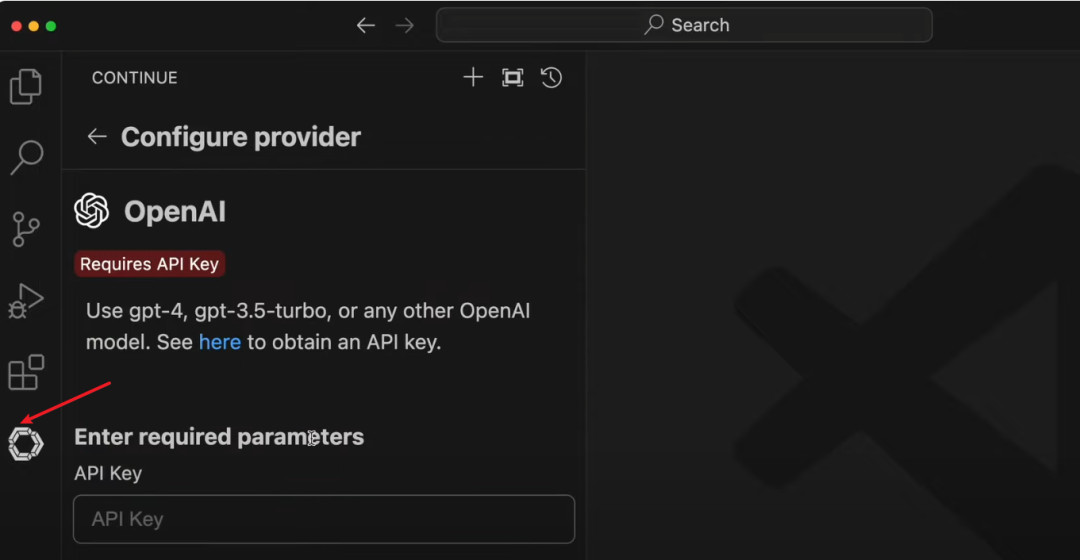Viewport: 1080px width, 560px height.
Task: Click the top Search command bar
Action: pyautogui.click(x=684, y=26)
